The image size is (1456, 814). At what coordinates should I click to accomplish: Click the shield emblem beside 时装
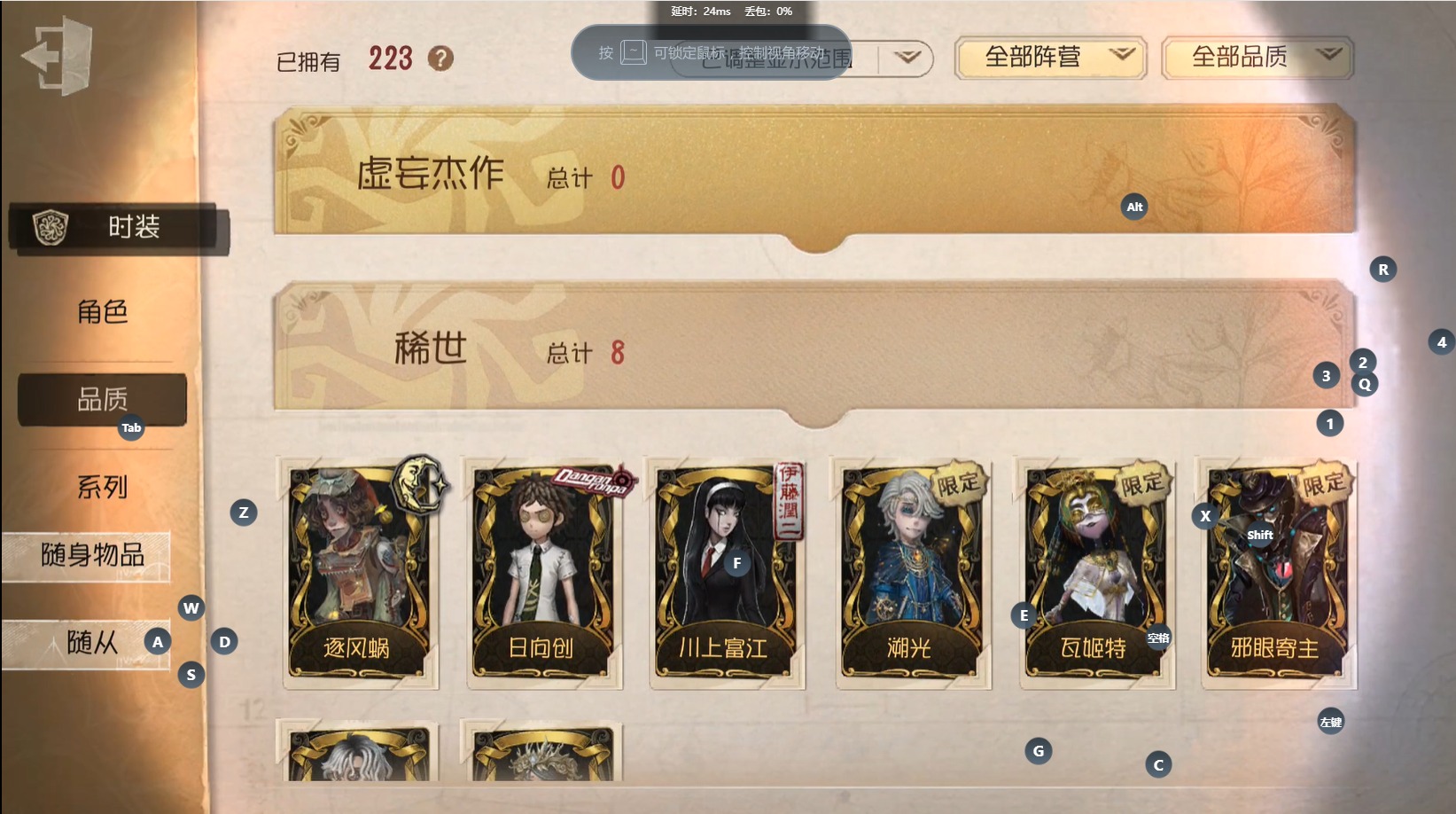coord(51,227)
